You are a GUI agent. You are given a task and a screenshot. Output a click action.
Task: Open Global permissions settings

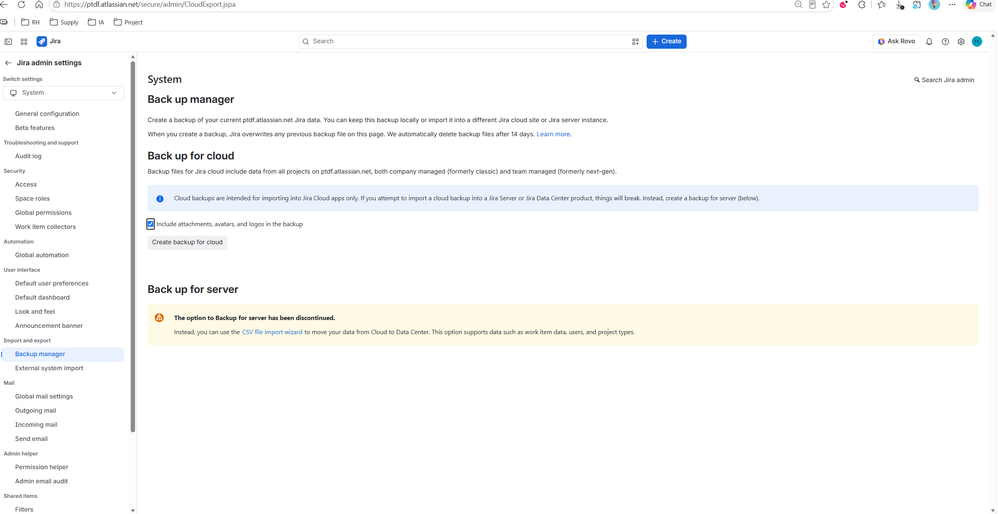click(x=43, y=212)
